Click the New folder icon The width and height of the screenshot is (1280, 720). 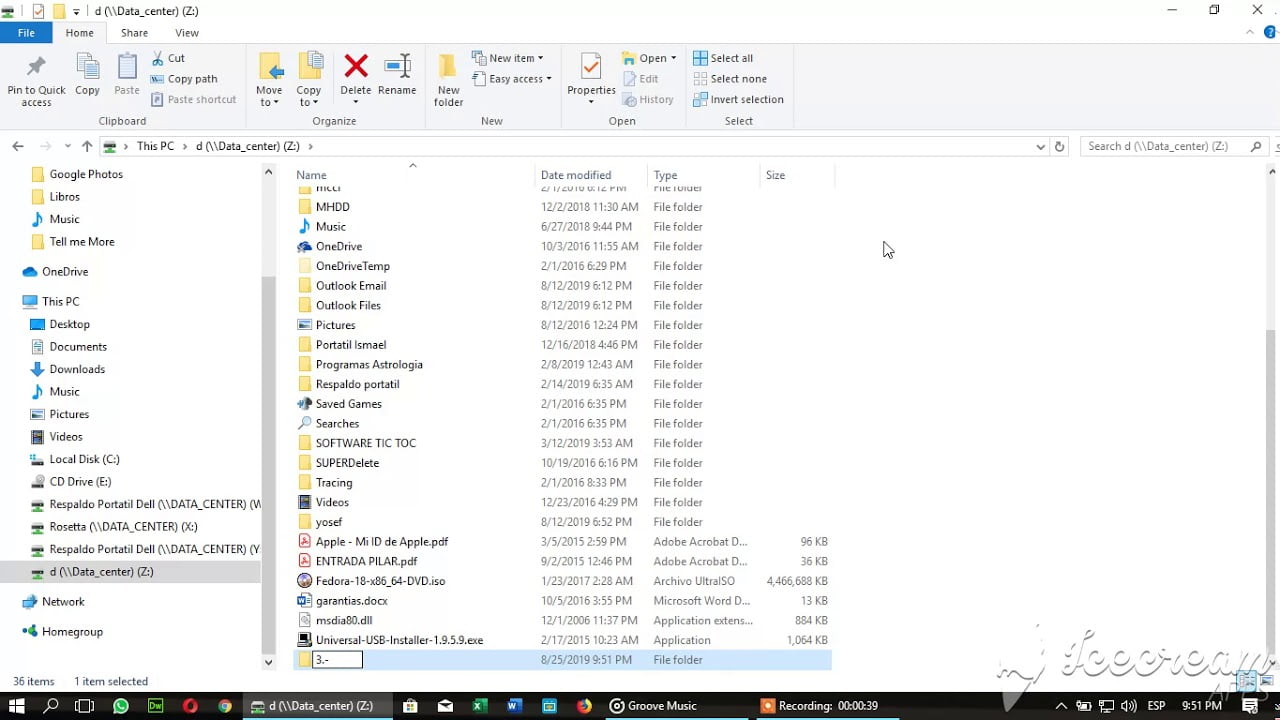[448, 68]
